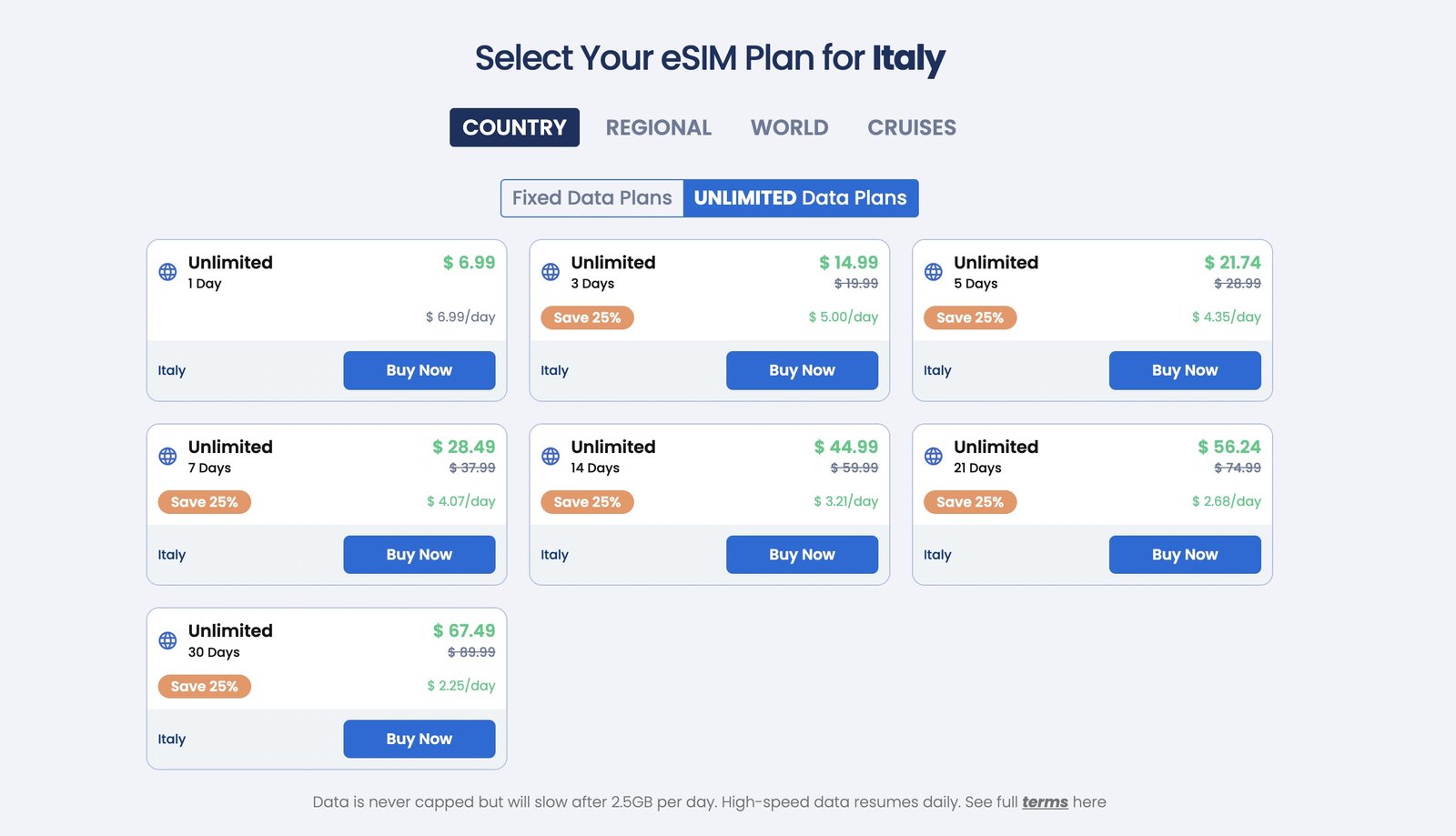
Task: Buy Now the Unlimited 14 Days plan
Action: pos(802,554)
